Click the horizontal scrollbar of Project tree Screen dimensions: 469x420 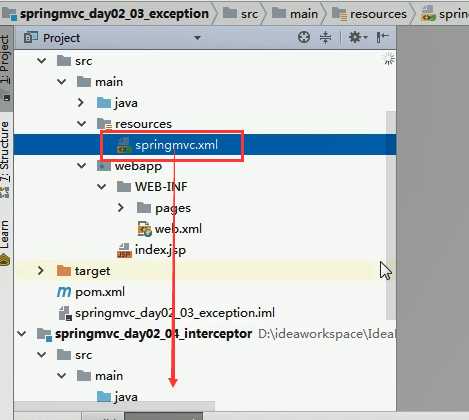pyautogui.click(x=114, y=406)
